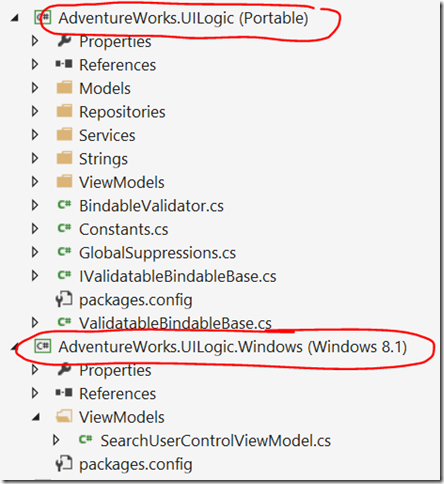Click the open ViewModels folder icon in the Windows project

pos(64,417)
